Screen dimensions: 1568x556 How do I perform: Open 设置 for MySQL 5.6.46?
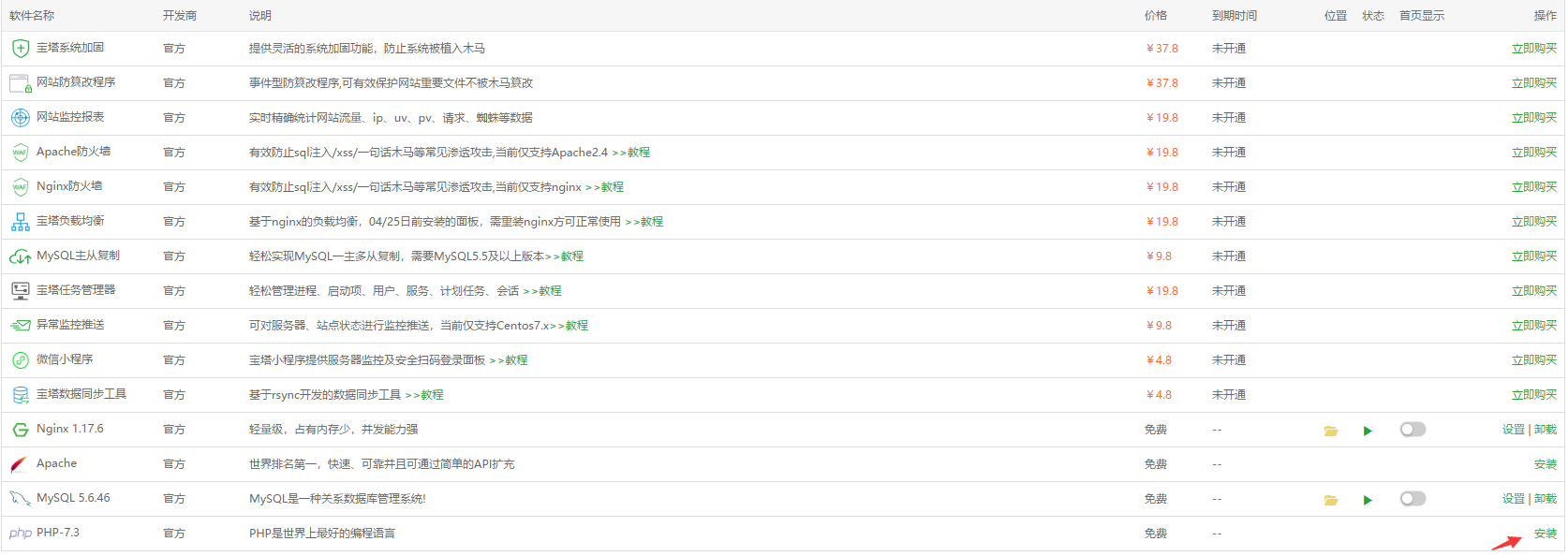[x=1514, y=499]
